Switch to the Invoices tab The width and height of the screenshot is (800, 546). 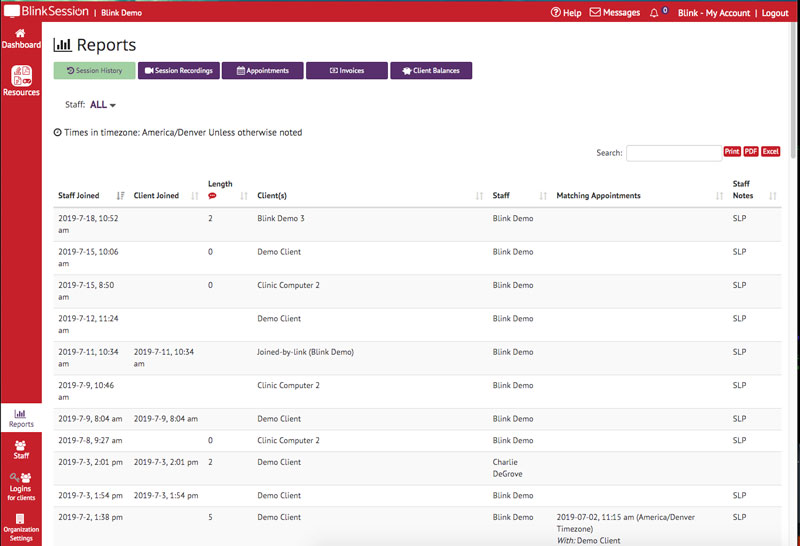(x=346, y=71)
